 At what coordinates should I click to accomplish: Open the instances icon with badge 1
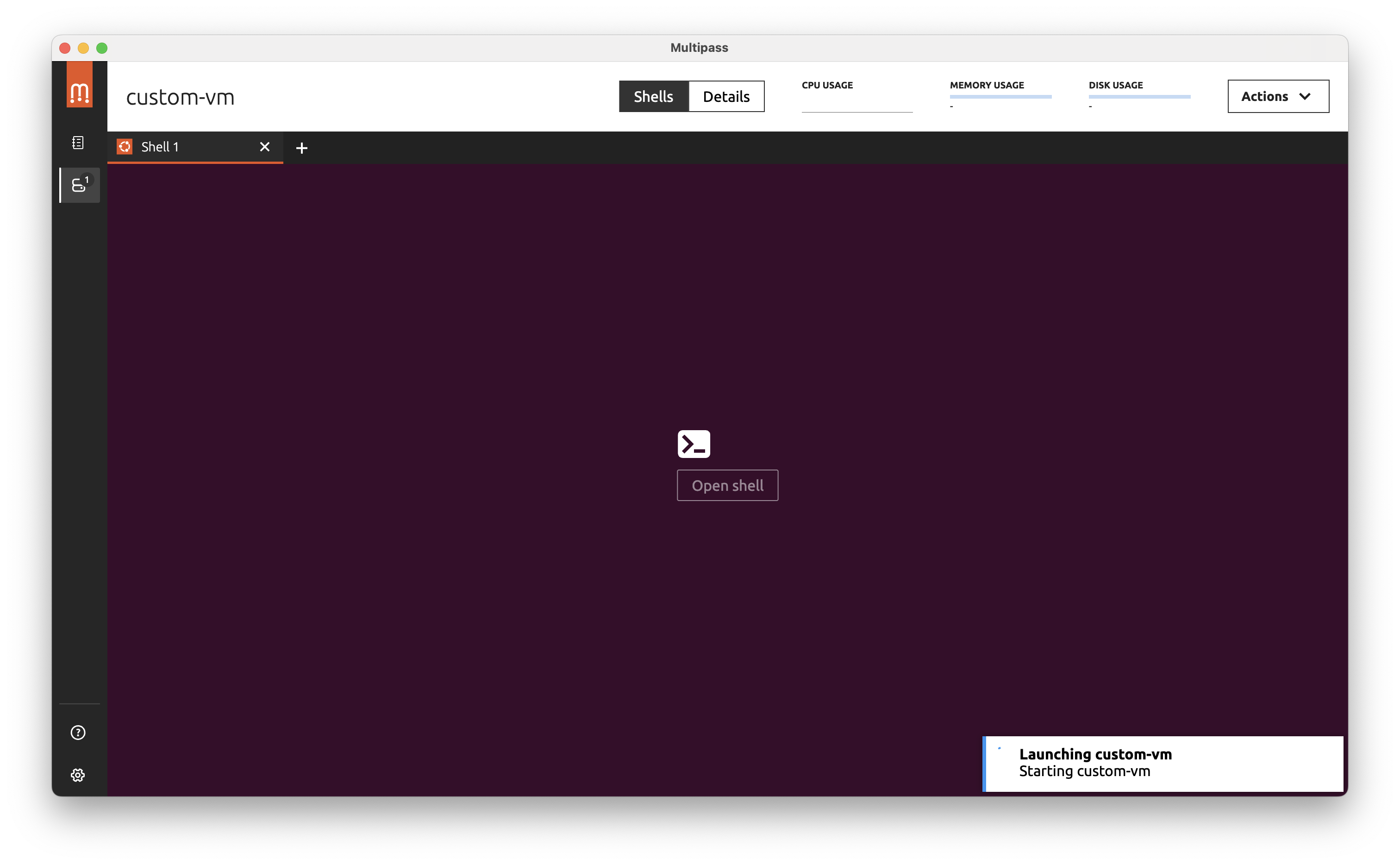pos(80,185)
